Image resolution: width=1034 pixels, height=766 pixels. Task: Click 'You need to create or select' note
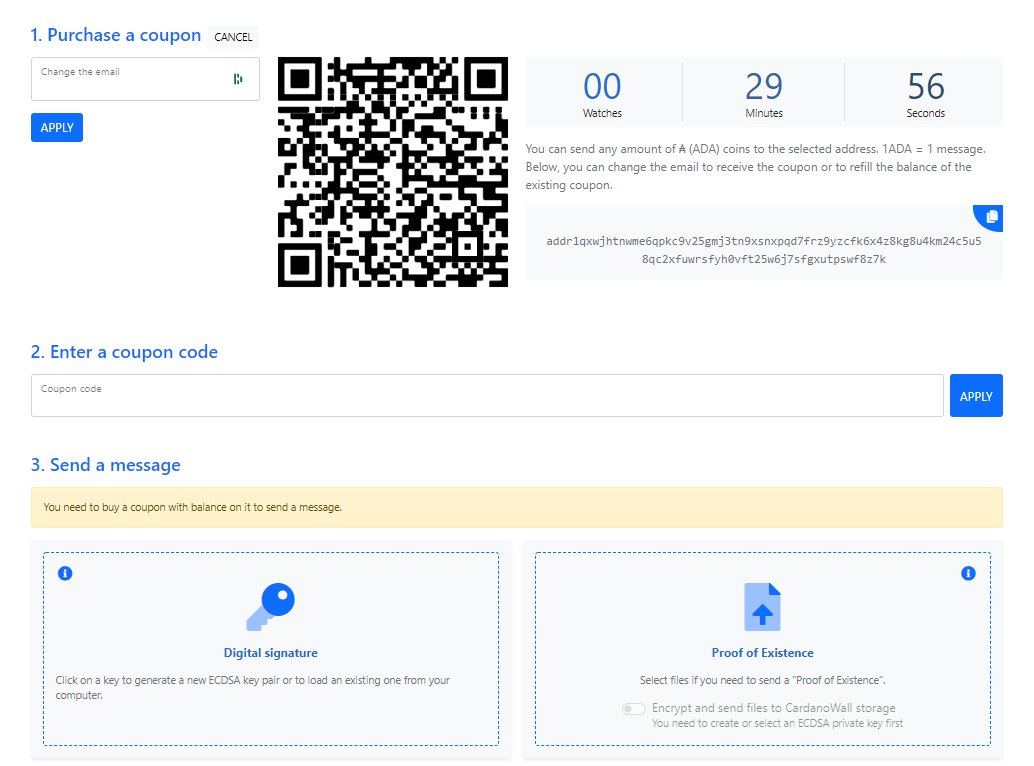pyautogui.click(x=777, y=723)
